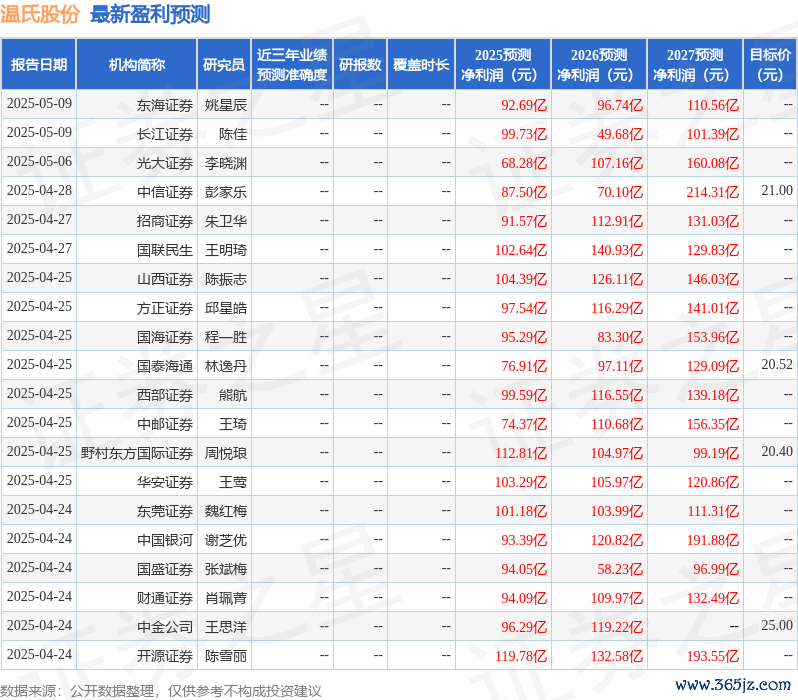Select the 野村东方国际证券 institution cell
This screenshot has width=798, height=700.
tap(137, 452)
